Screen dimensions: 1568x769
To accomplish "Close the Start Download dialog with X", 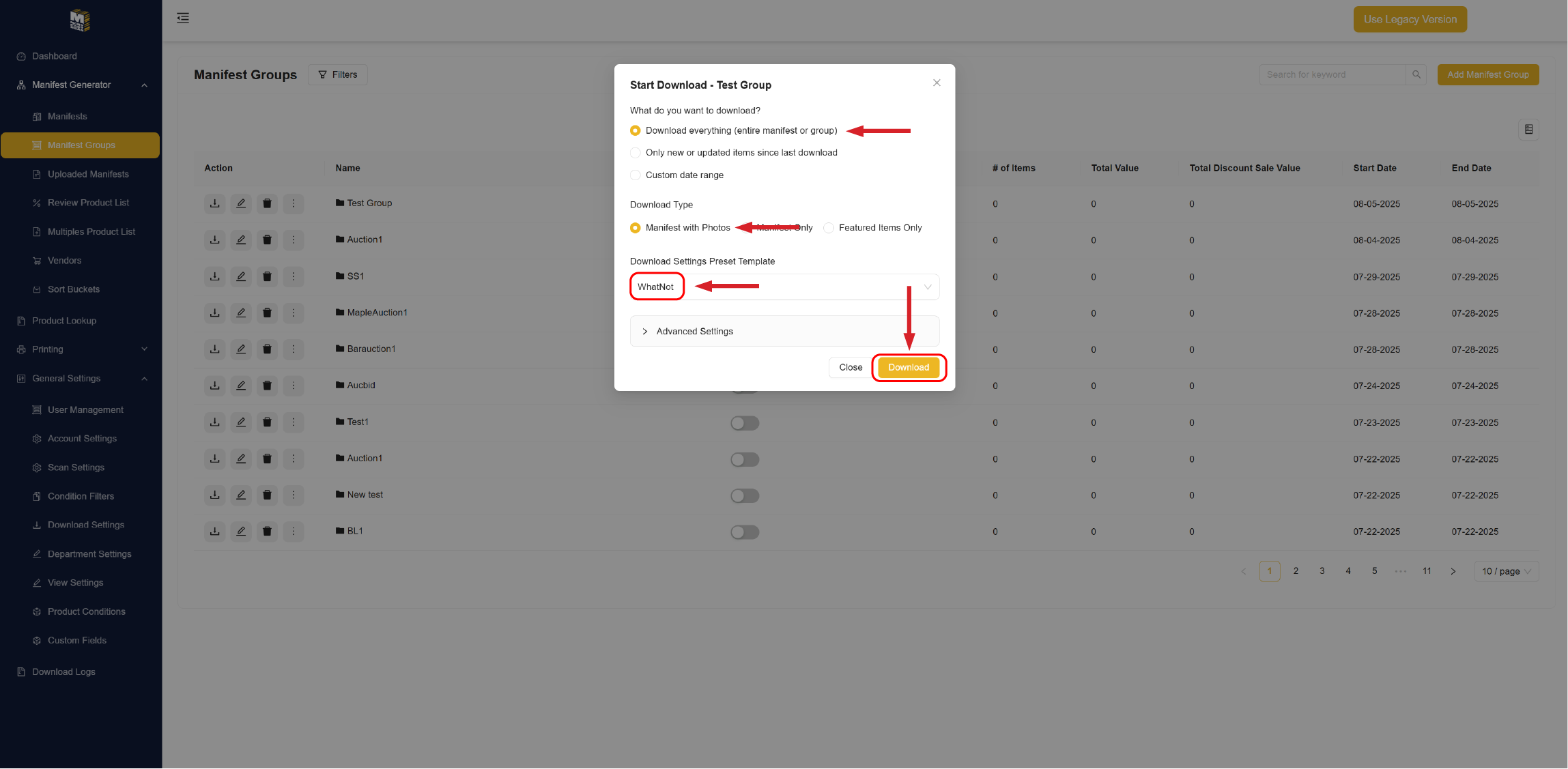I will tap(937, 83).
